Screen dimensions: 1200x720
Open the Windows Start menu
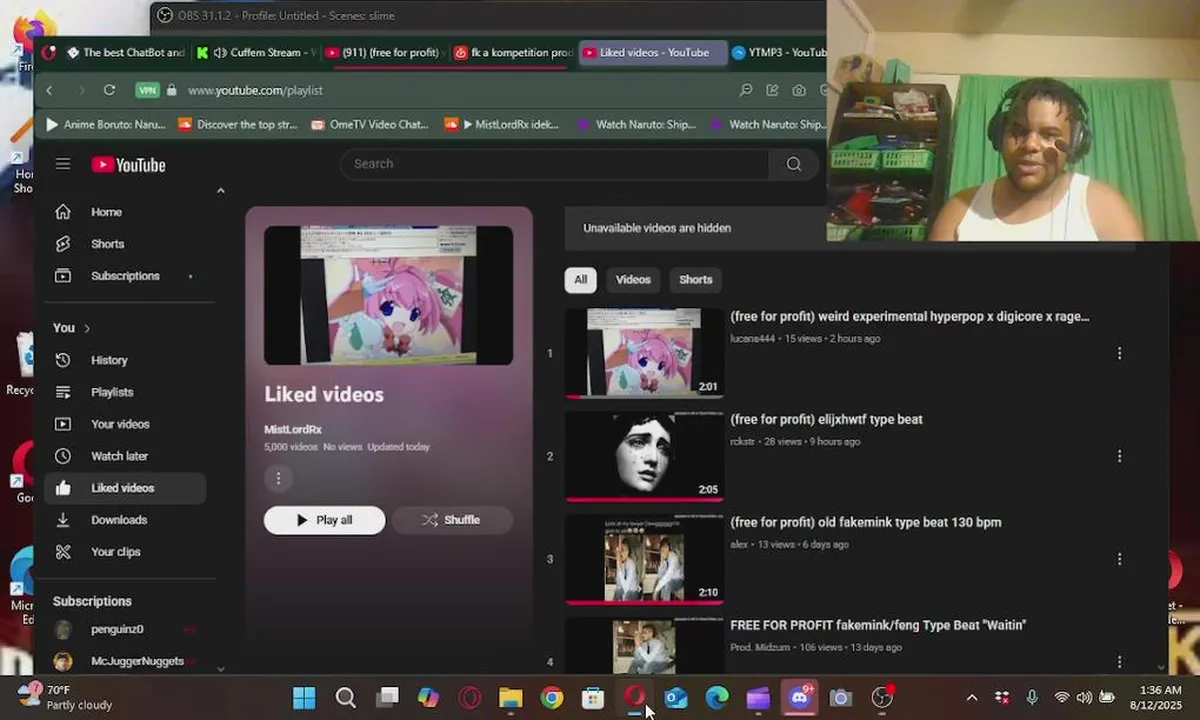(x=304, y=697)
